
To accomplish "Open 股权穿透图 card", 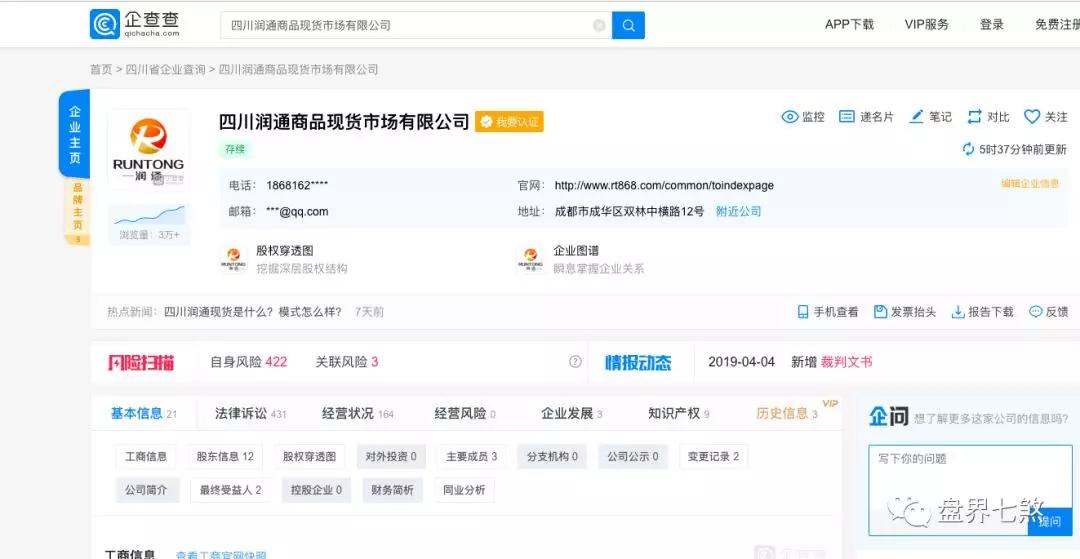I will point(284,259).
